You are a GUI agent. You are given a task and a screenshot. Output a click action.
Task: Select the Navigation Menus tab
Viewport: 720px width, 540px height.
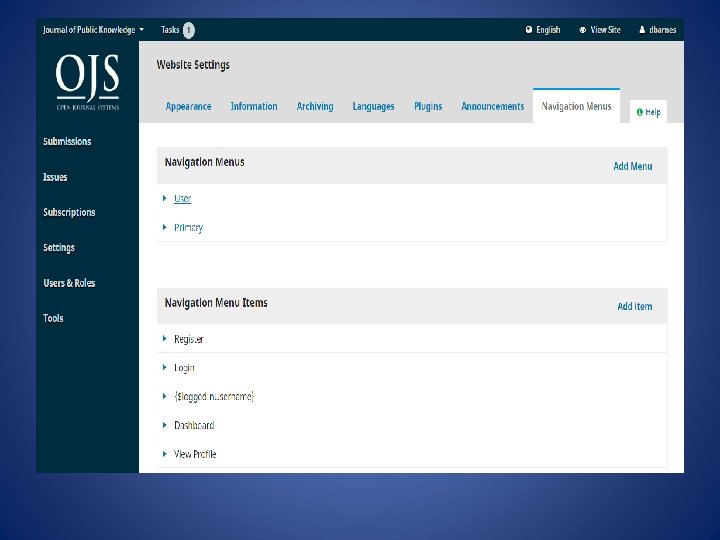click(576, 107)
